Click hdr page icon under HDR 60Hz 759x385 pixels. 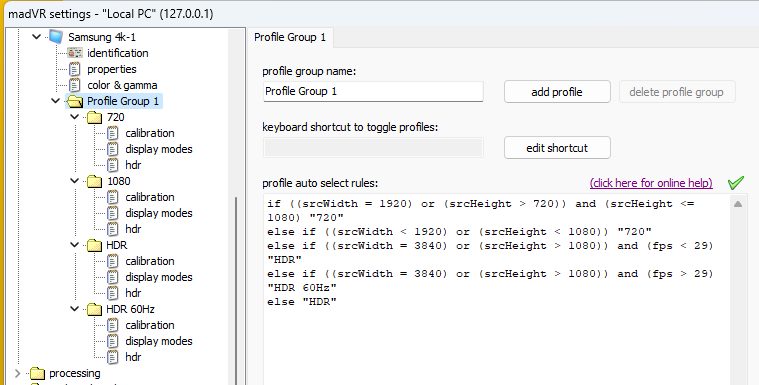pyautogui.click(x=112, y=357)
